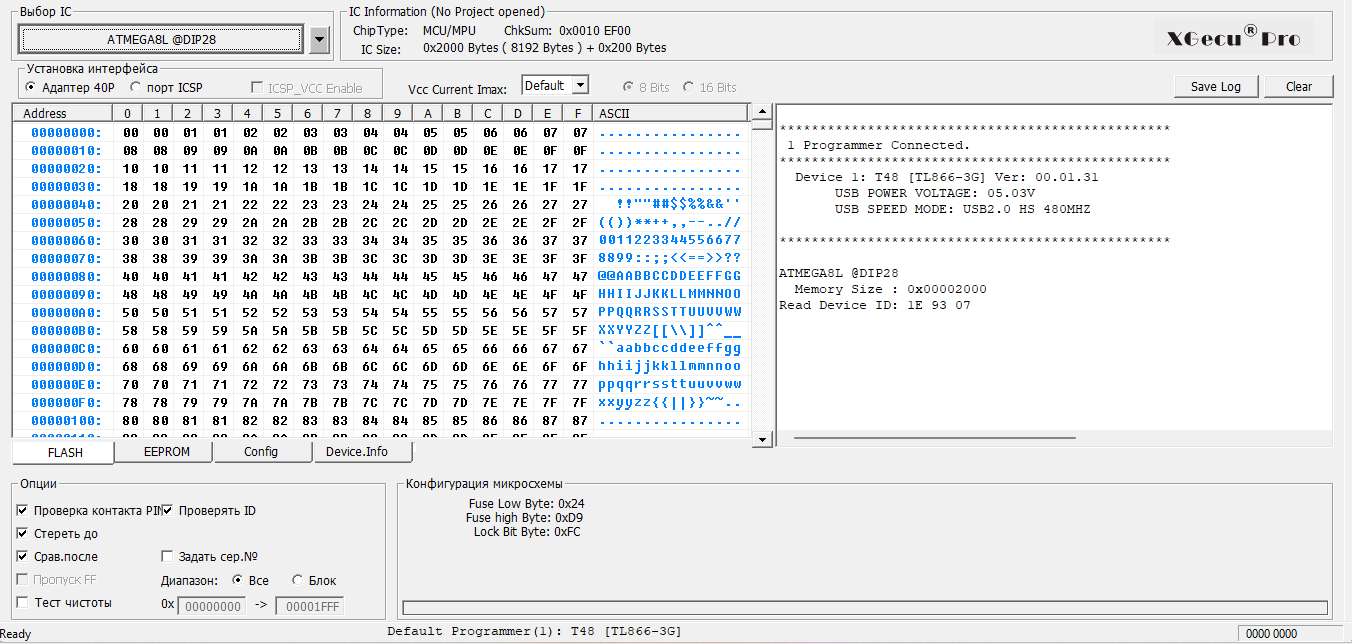Open the EEPROM tab

(165, 451)
